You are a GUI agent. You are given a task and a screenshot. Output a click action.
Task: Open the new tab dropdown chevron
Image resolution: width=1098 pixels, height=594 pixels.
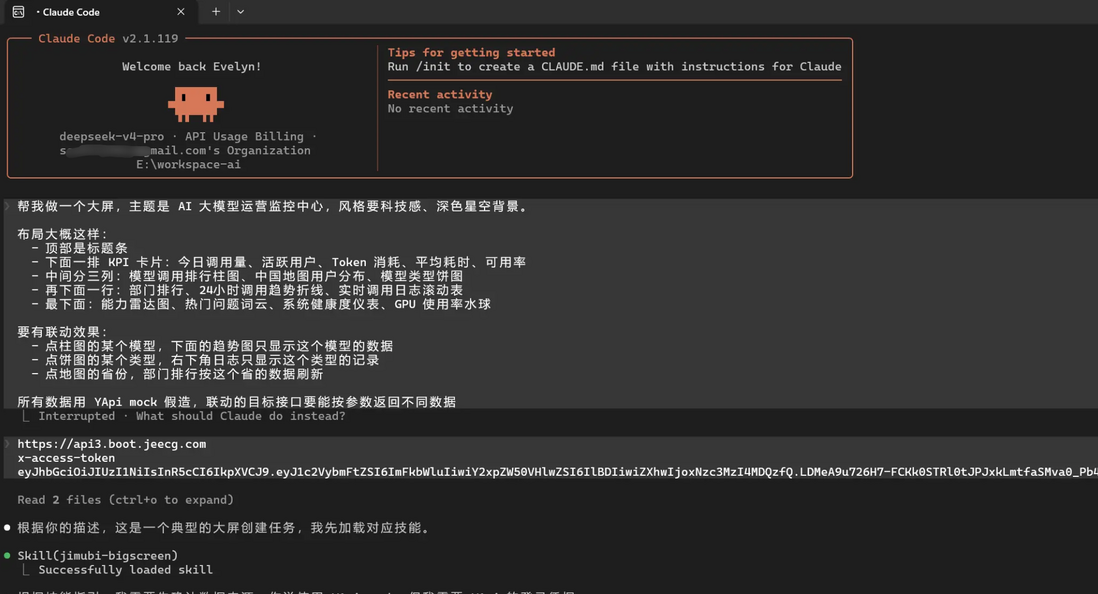(x=240, y=12)
